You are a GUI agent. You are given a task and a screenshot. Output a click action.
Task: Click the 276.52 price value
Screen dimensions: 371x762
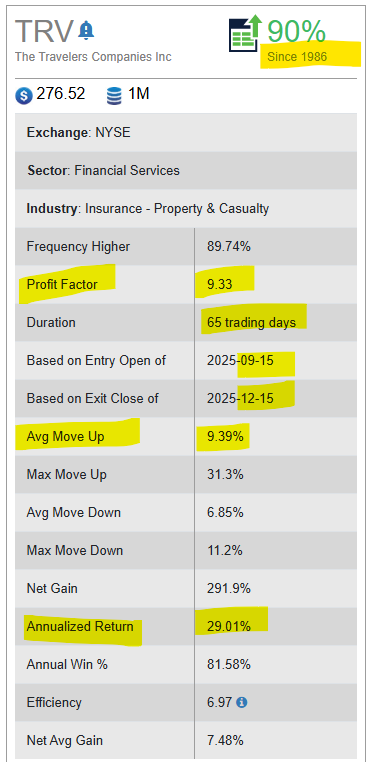click(x=61, y=94)
